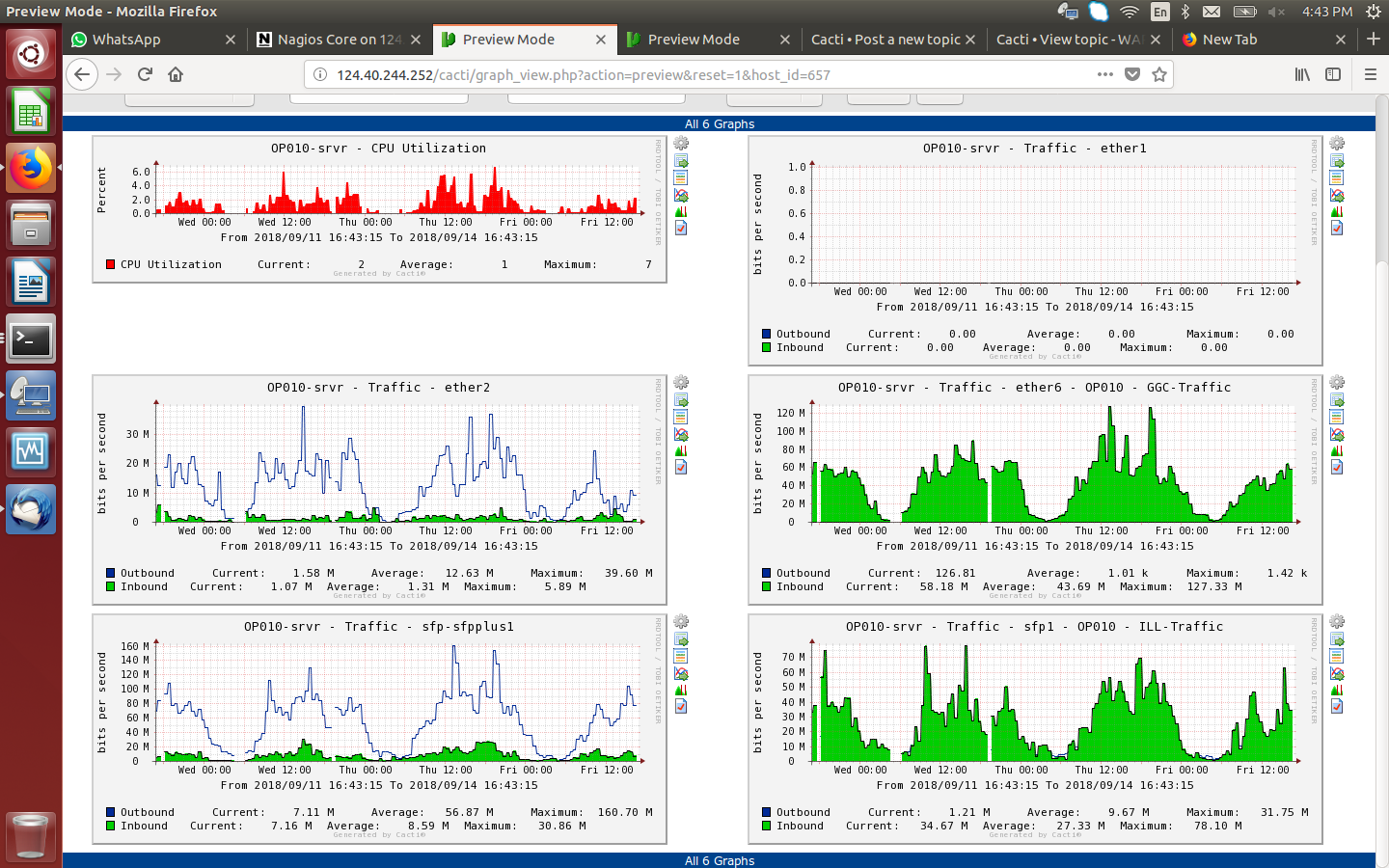This screenshot has width=1389, height=868.
Task: Switch to Cacti View topic tab
Action: pyautogui.click(x=1079, y=40)
